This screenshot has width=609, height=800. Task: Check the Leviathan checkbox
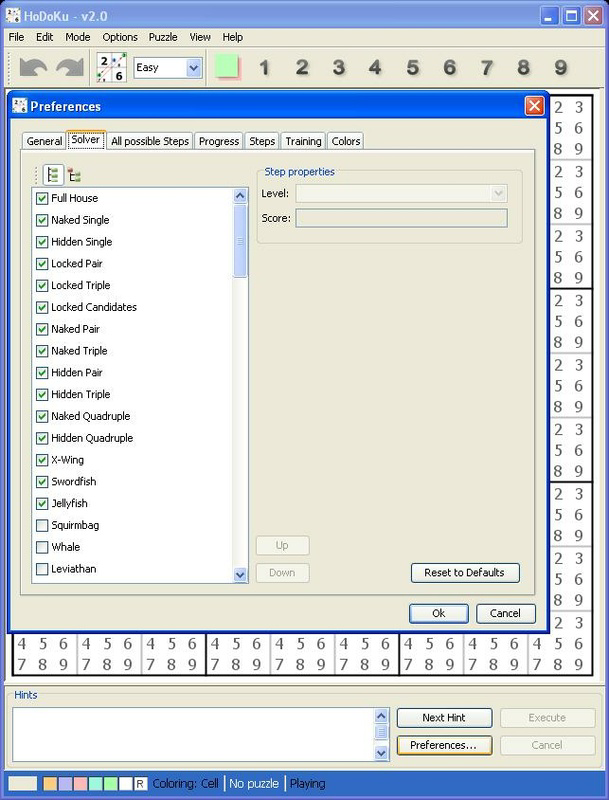(x=42, y=569)
